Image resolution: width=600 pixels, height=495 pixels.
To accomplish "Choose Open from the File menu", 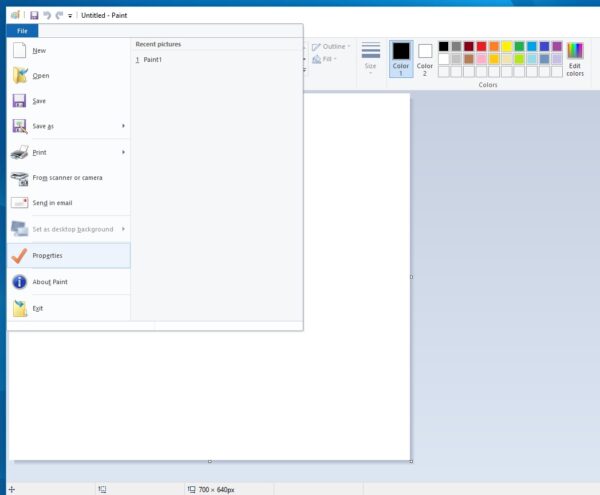I will (x=40, y=76).
